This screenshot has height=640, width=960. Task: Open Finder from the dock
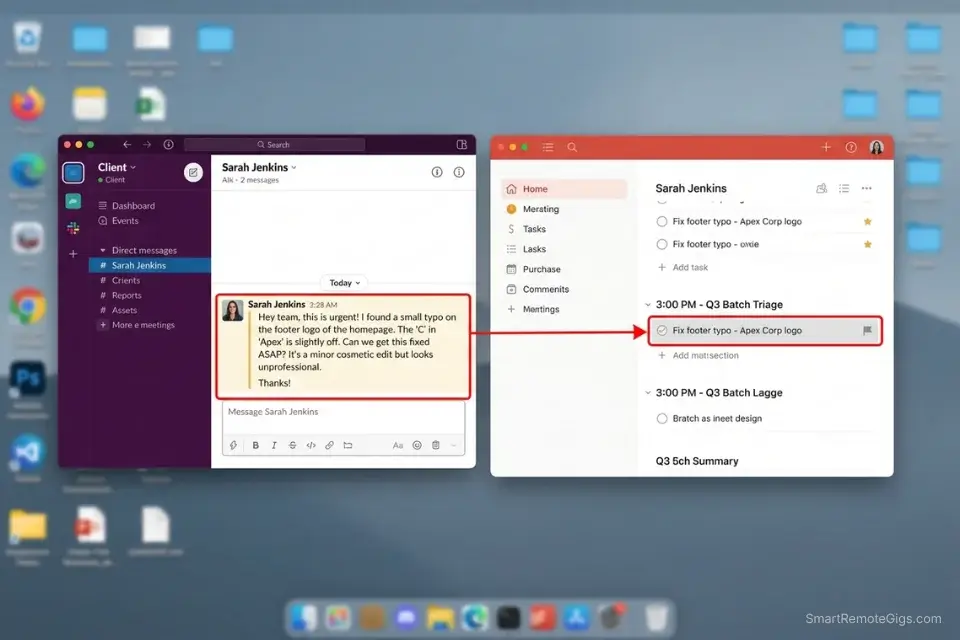(x=304, y=618)
